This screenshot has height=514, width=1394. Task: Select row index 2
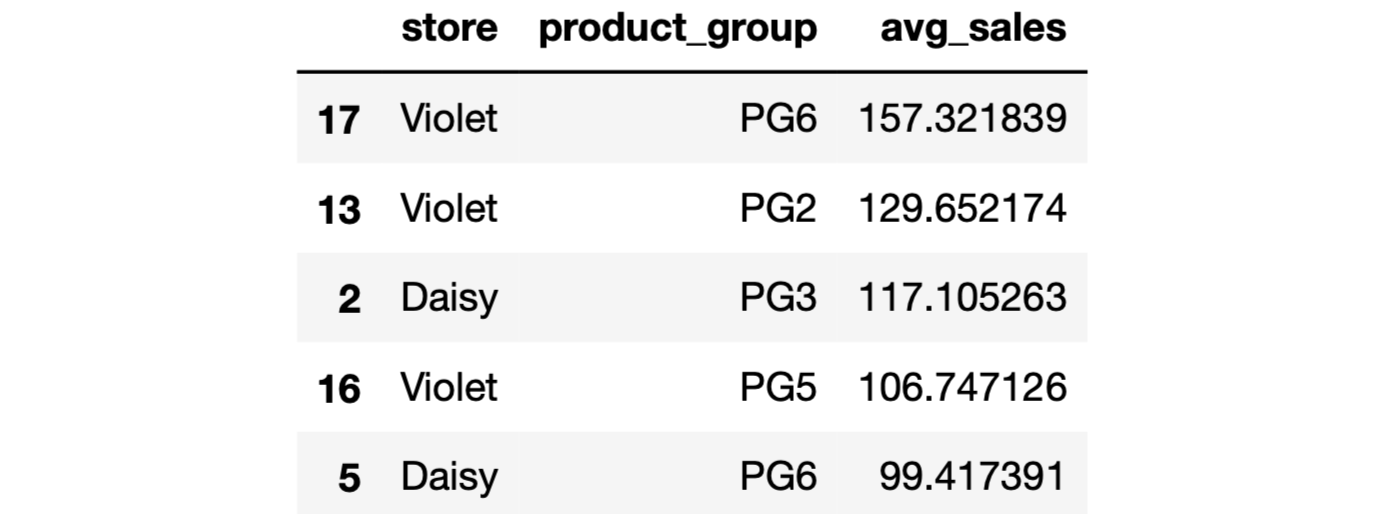(349, 300)
